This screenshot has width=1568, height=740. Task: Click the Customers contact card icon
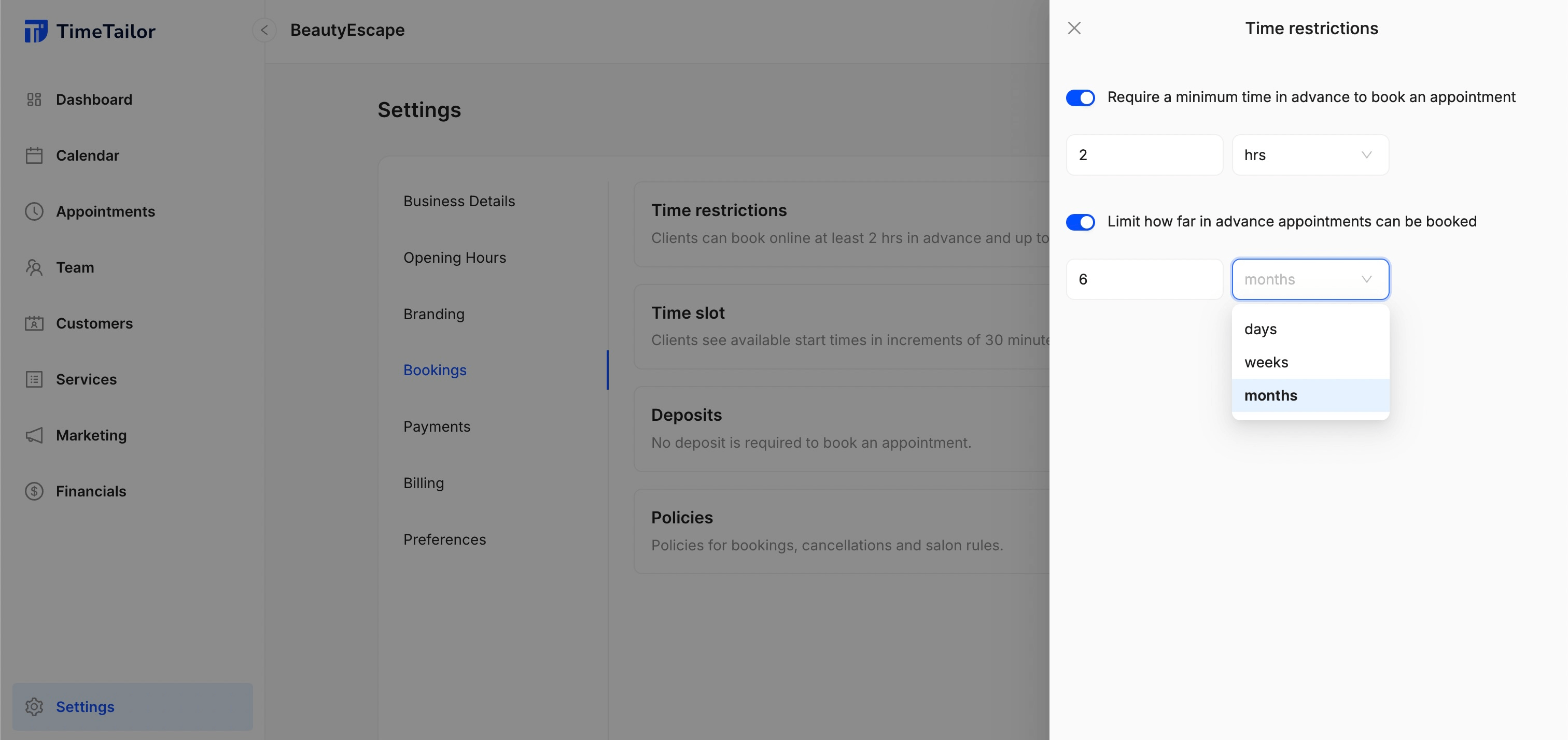point(34,323)
